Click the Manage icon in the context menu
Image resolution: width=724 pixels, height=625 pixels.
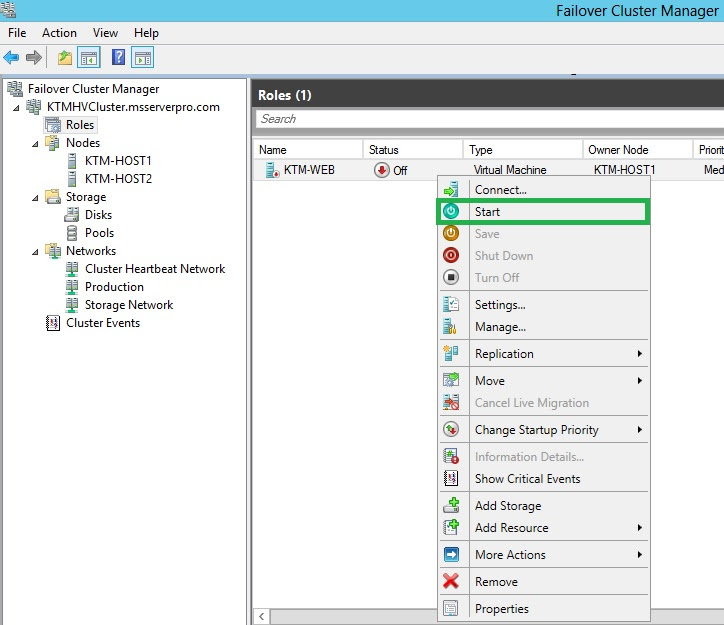point(451,326)
